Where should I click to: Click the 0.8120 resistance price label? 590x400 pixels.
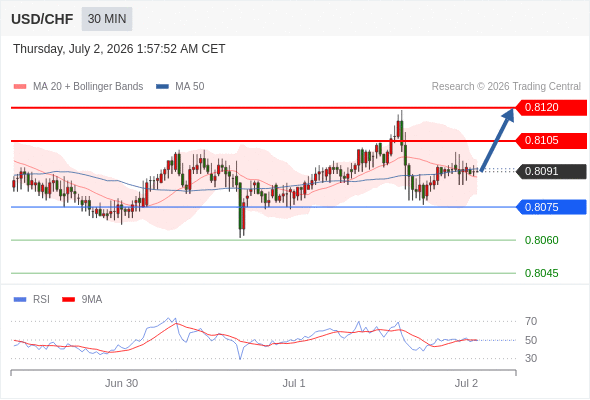tap(550, 108)
